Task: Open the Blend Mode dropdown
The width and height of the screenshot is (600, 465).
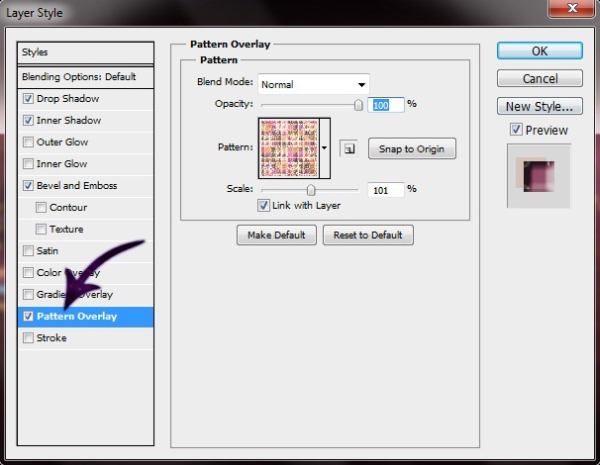Action: pyautogui.click(x=314, y=85)
